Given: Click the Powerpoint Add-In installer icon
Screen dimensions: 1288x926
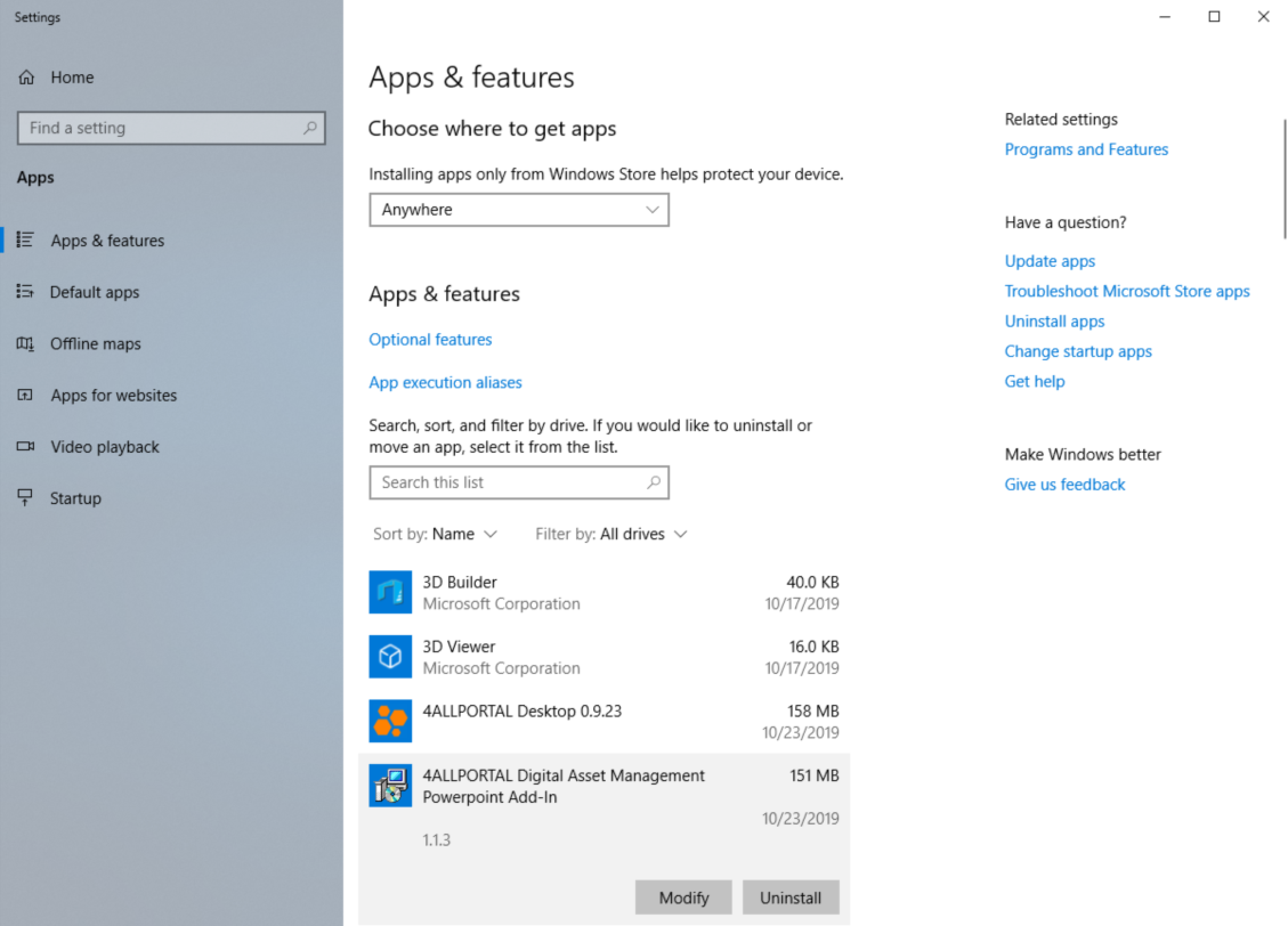Looking at the screenshot, I should [x=390, y=785].
